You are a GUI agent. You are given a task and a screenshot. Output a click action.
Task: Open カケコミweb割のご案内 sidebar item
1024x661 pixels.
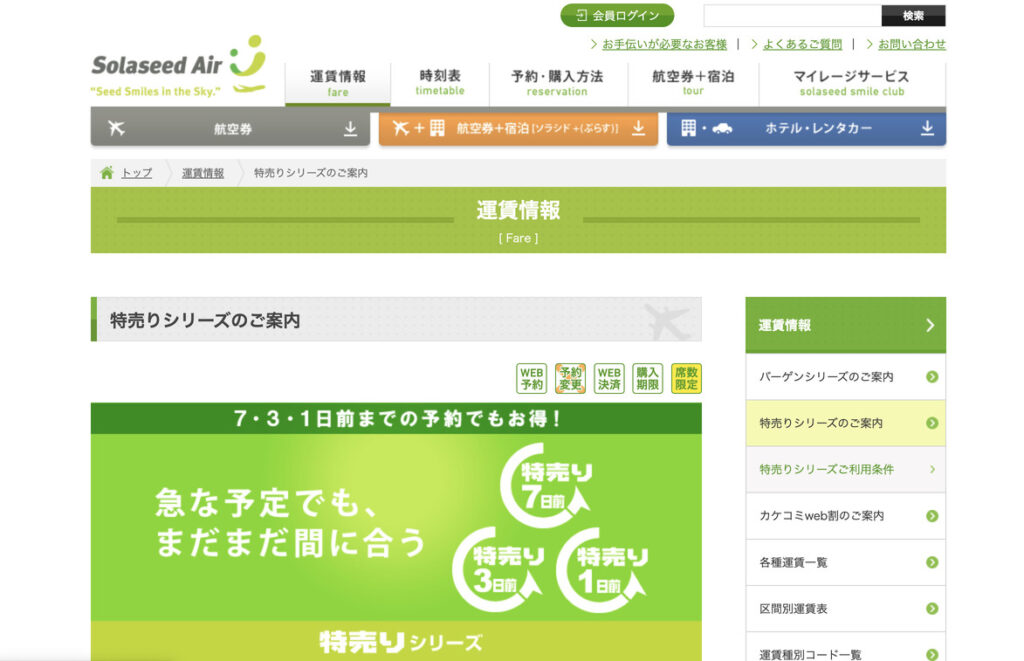pos(846,516)
